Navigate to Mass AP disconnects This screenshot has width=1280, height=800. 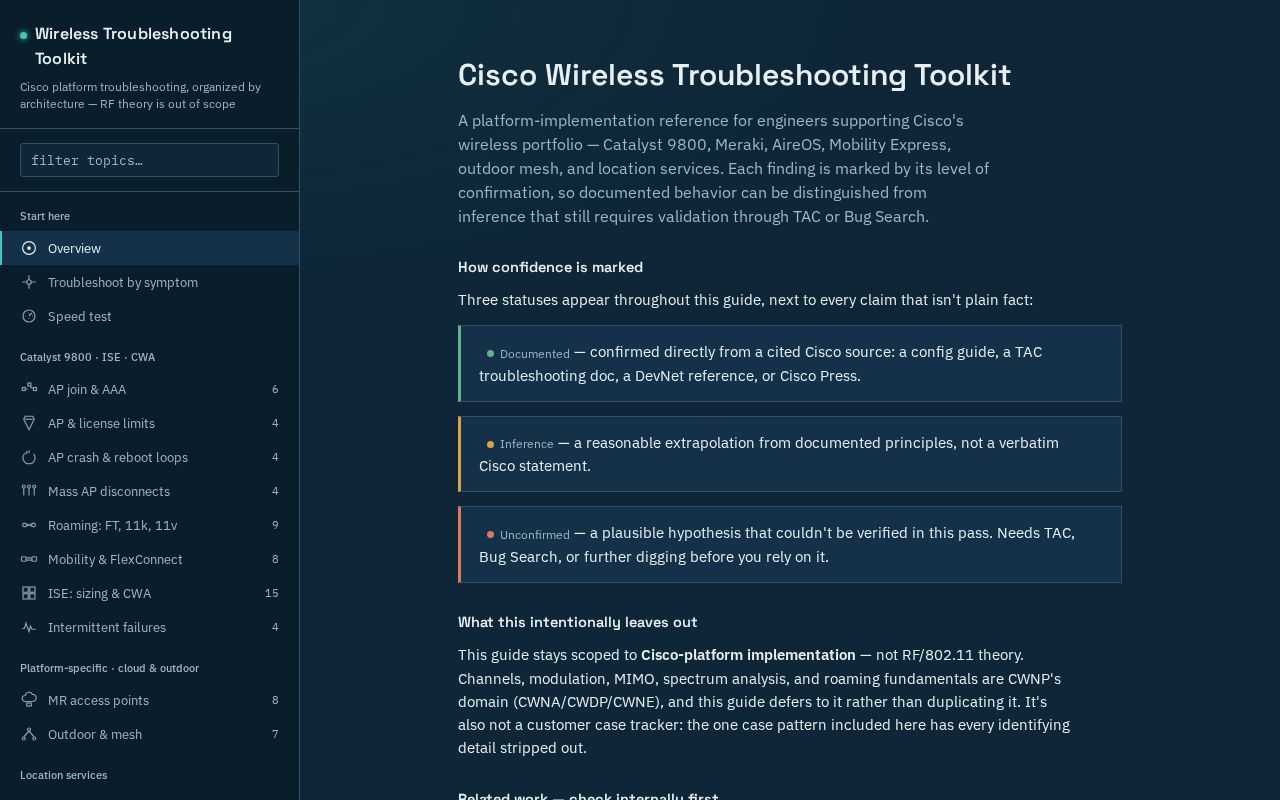tap(149, 491)
